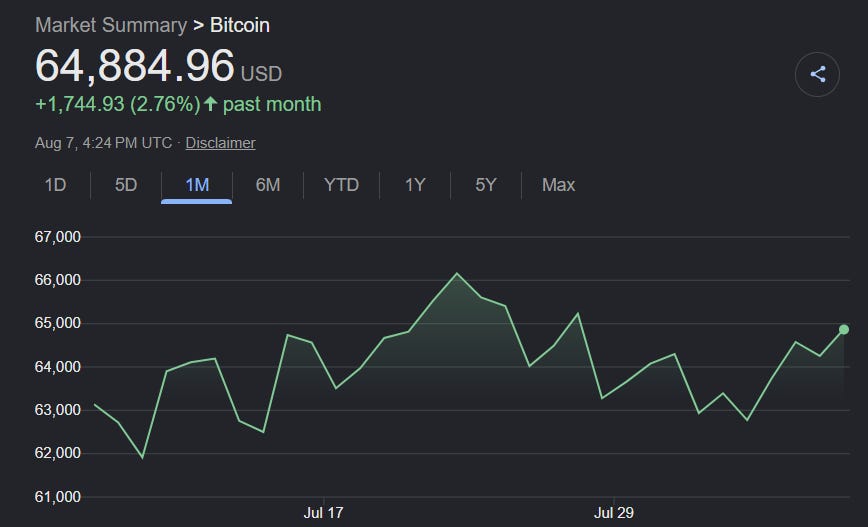Screen dimensions: 868x527
Task: Click the USD currency label
Action: (x=261, y=74)
